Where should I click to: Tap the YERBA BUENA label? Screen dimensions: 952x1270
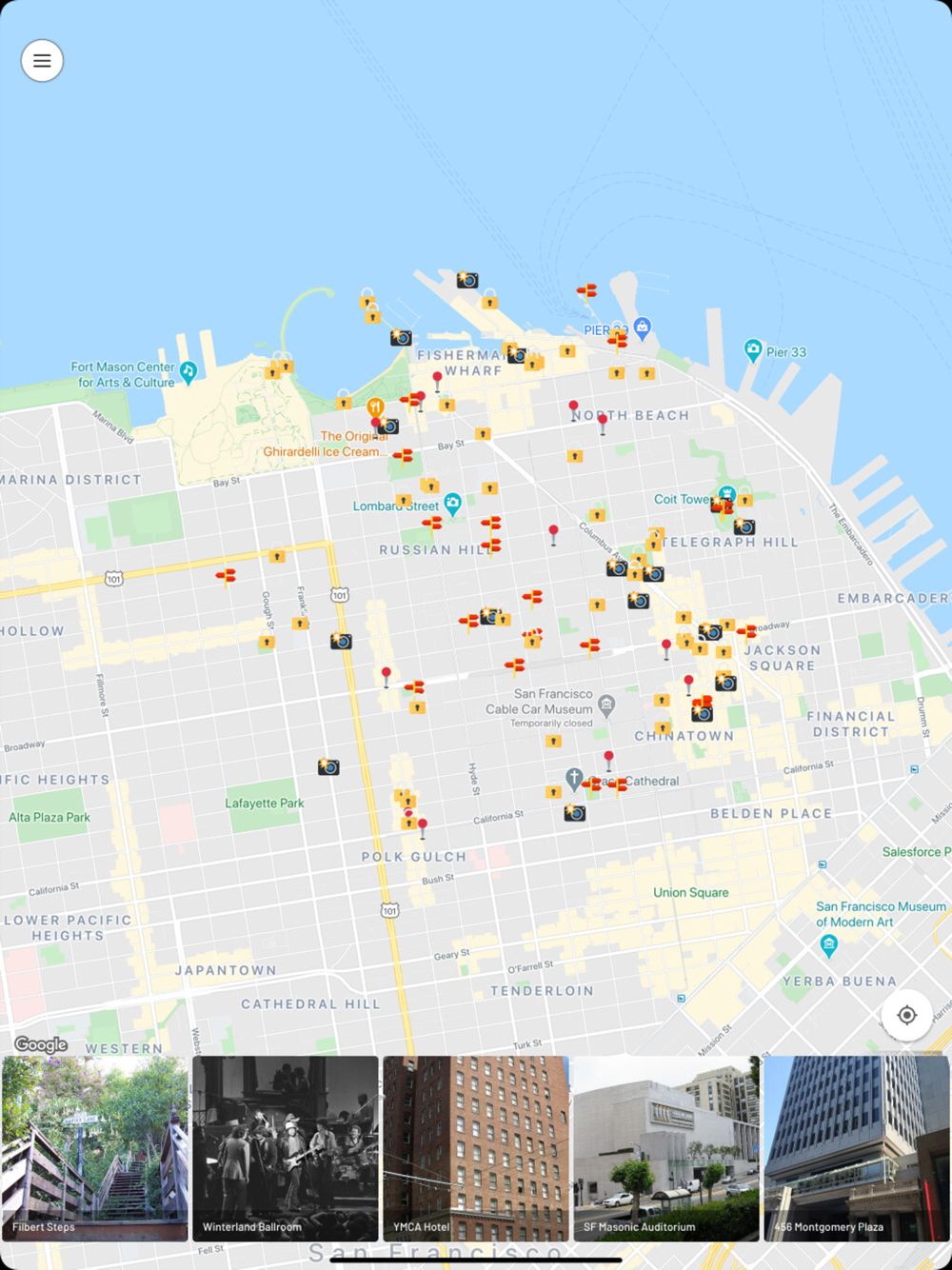[840, 982]
